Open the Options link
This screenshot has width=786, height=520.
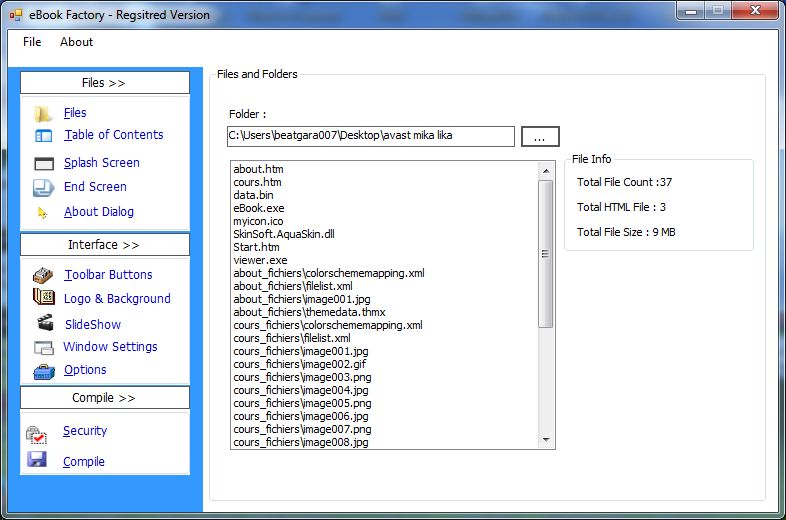pos(85,370)
